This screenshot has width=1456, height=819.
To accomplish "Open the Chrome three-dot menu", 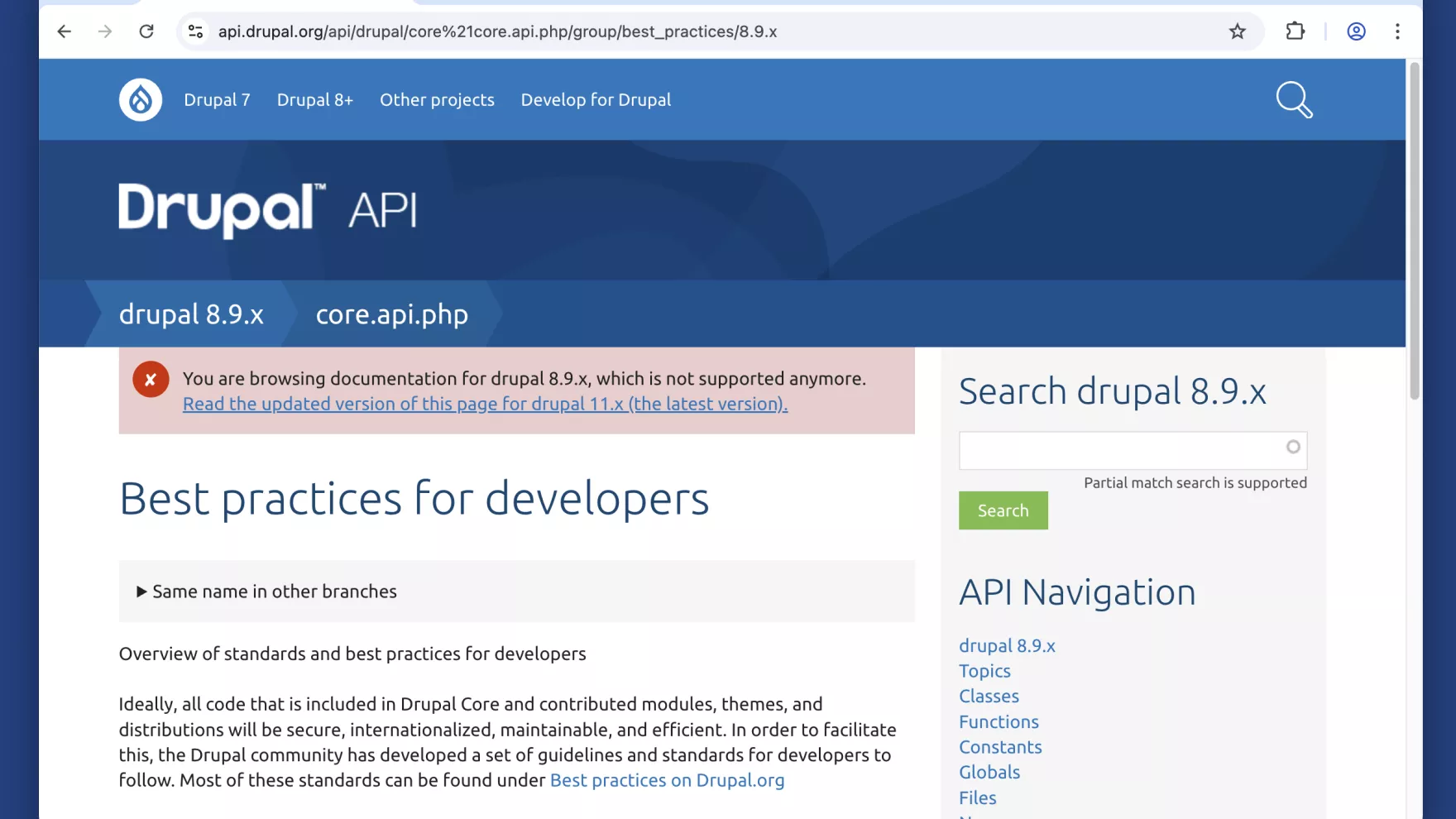I will [1397, 31].
